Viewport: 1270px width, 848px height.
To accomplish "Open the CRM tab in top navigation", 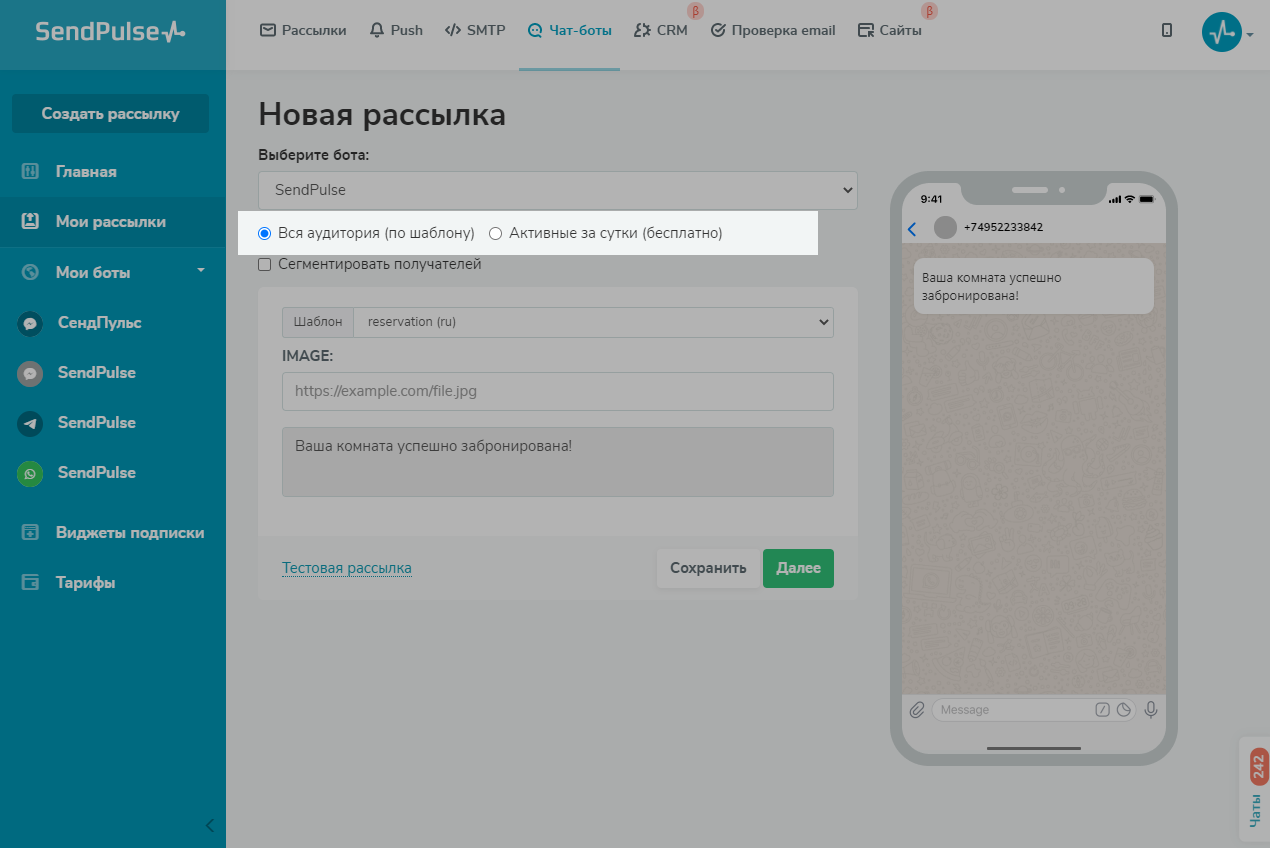I will pos(661,30).
